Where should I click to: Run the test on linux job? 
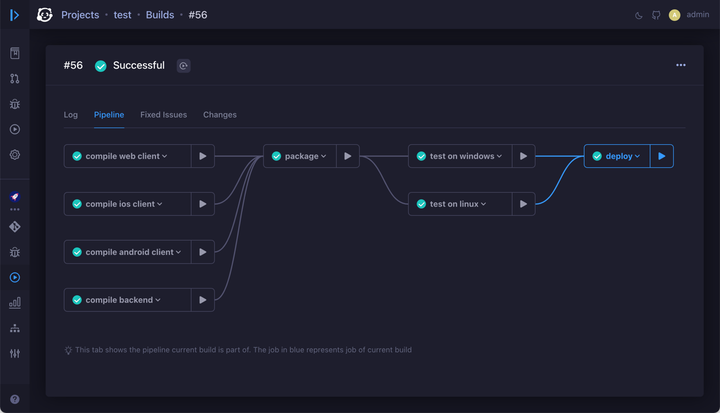[x=523, y=204]
